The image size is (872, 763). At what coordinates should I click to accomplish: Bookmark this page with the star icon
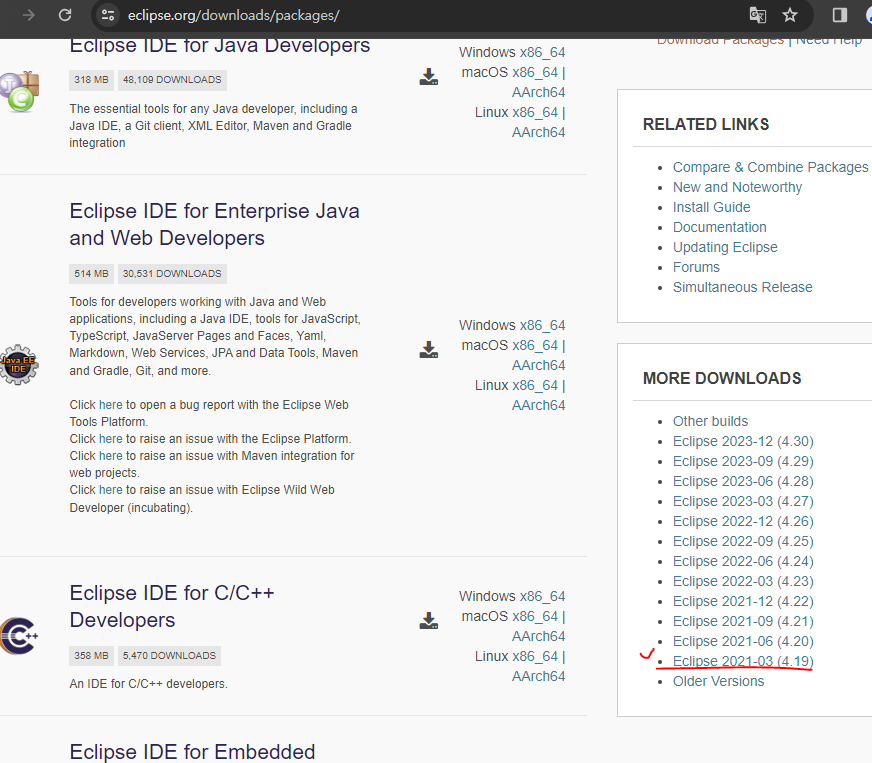click(790, 15)
